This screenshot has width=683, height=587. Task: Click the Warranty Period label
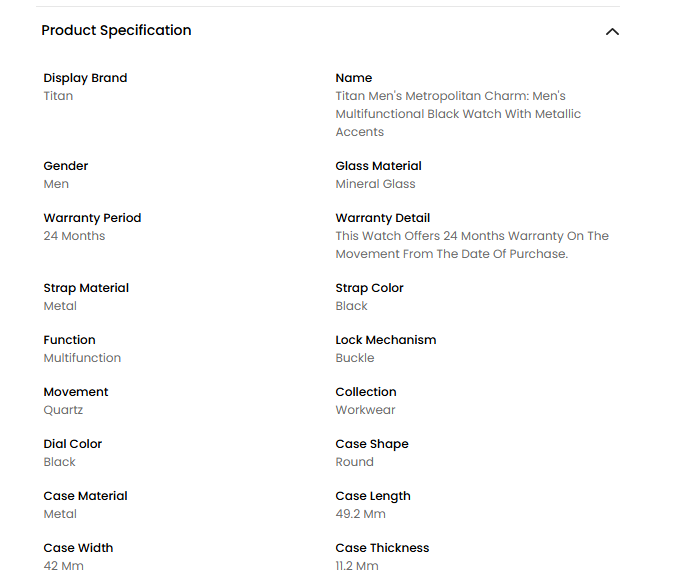(92, 218)
